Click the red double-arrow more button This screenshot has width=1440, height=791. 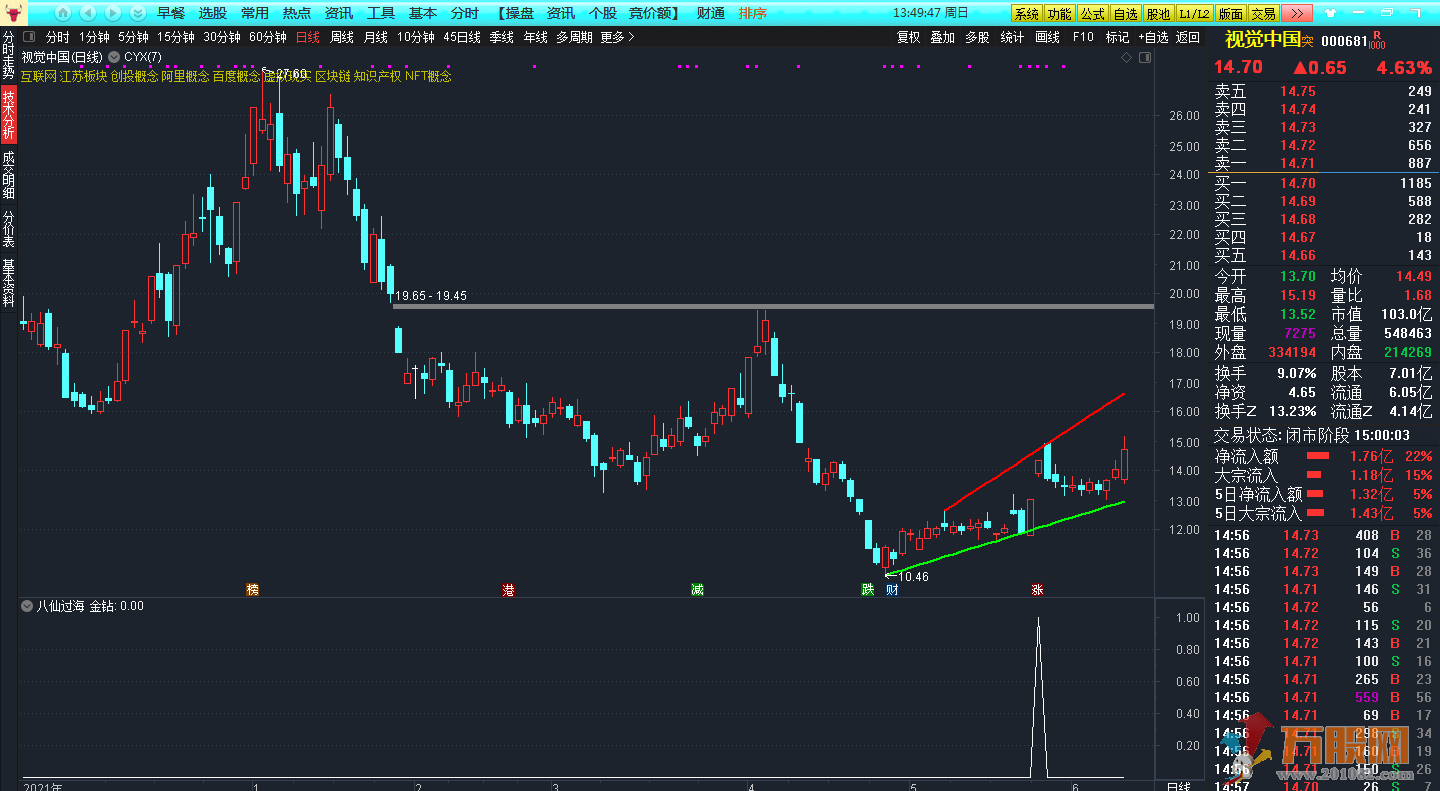[x=1297, y=13]
